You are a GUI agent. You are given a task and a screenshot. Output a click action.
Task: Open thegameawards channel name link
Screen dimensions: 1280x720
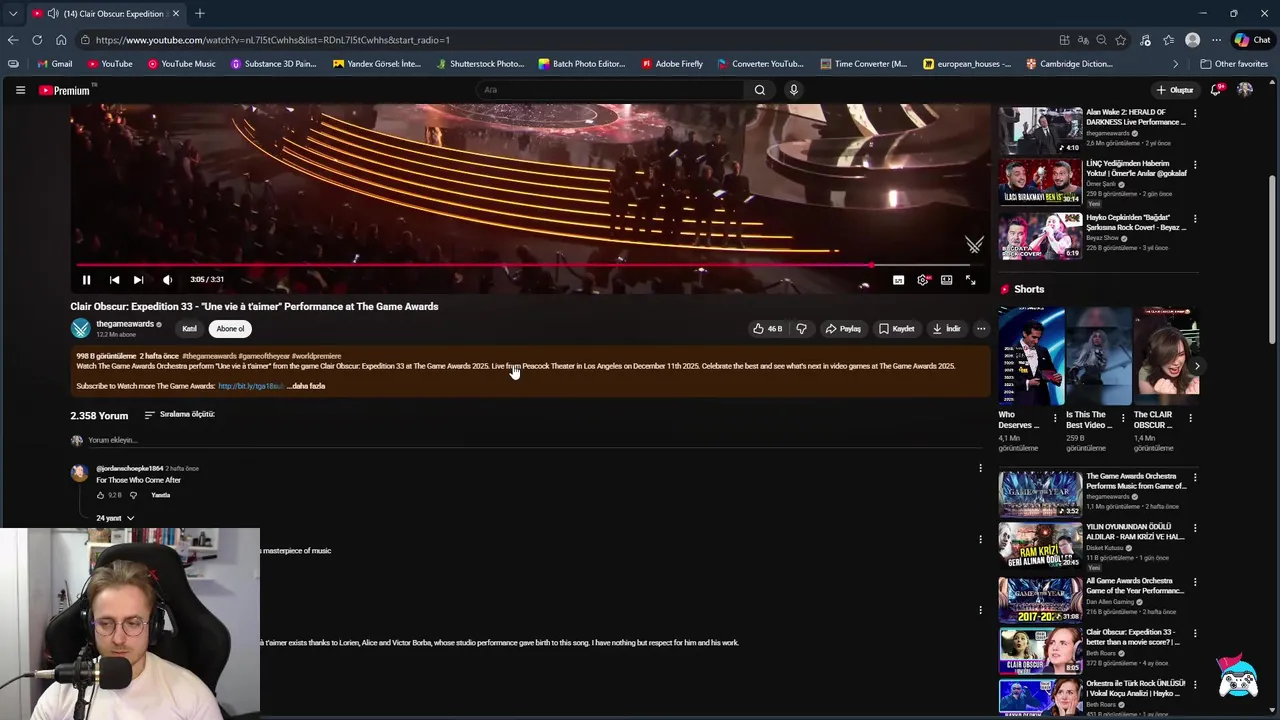pyautogui.click(x=125, y=324)
